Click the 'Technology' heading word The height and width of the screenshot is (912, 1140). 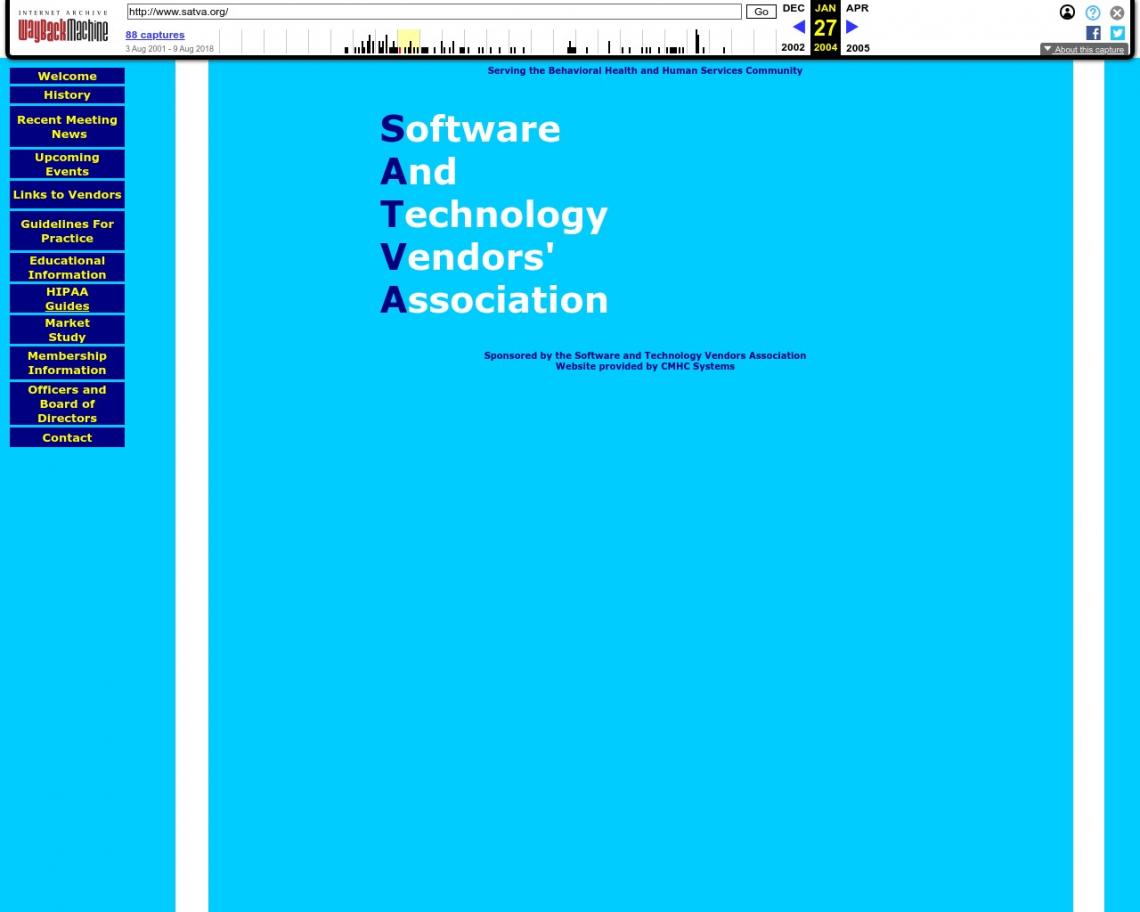(x=494, y=215)
